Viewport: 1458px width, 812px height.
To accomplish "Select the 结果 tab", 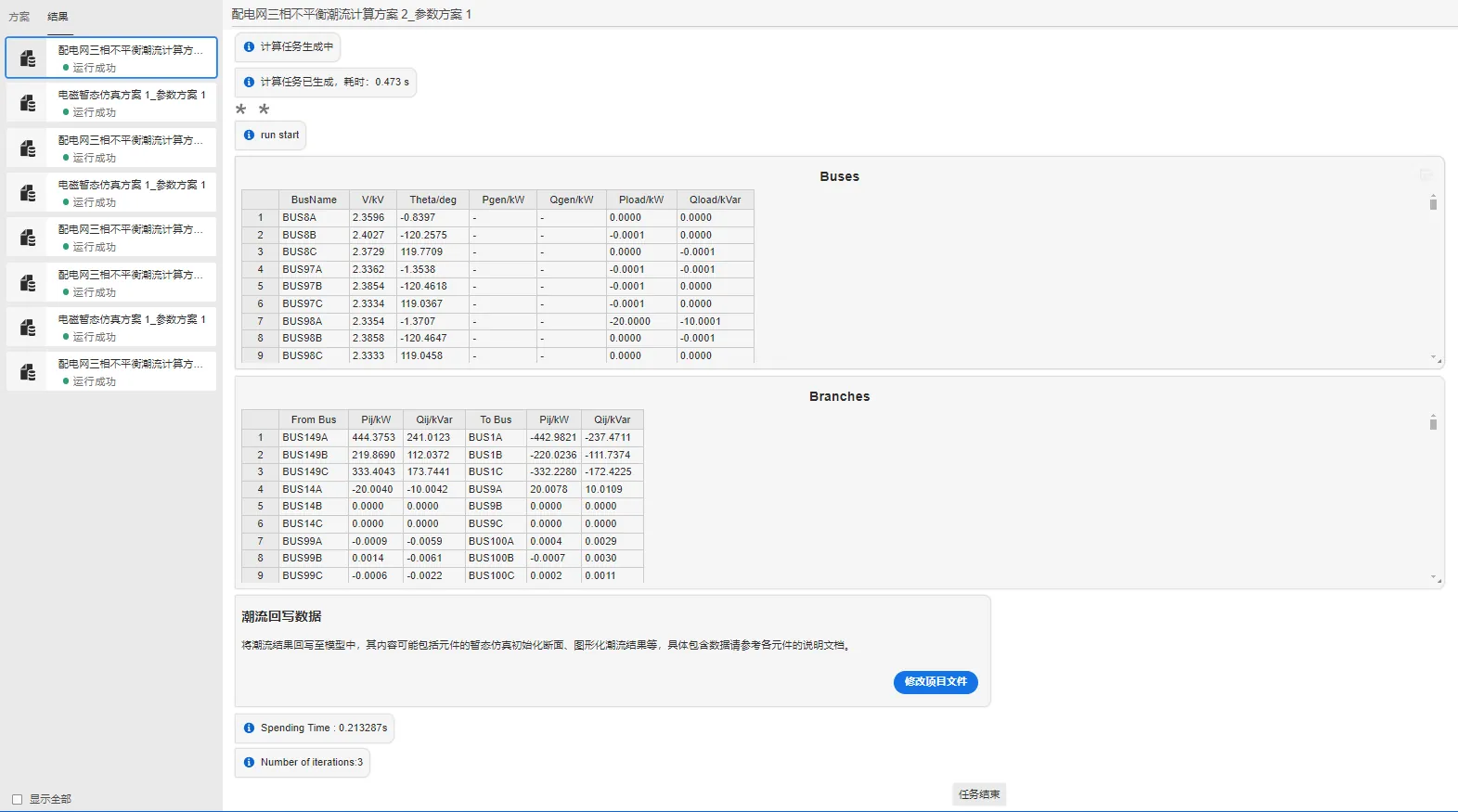I will (x=58, y=17).
